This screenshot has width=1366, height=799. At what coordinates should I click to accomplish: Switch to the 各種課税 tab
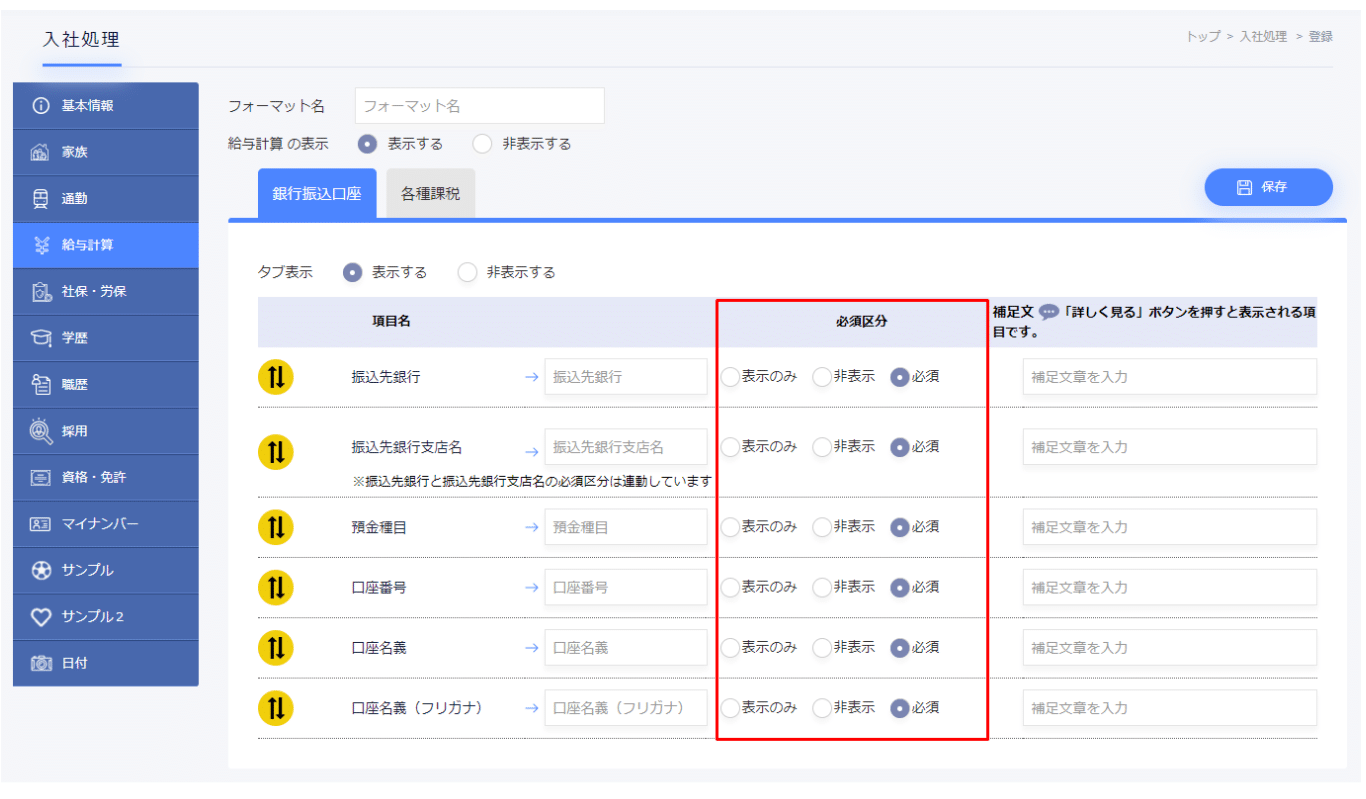click(x=430, y=194)
